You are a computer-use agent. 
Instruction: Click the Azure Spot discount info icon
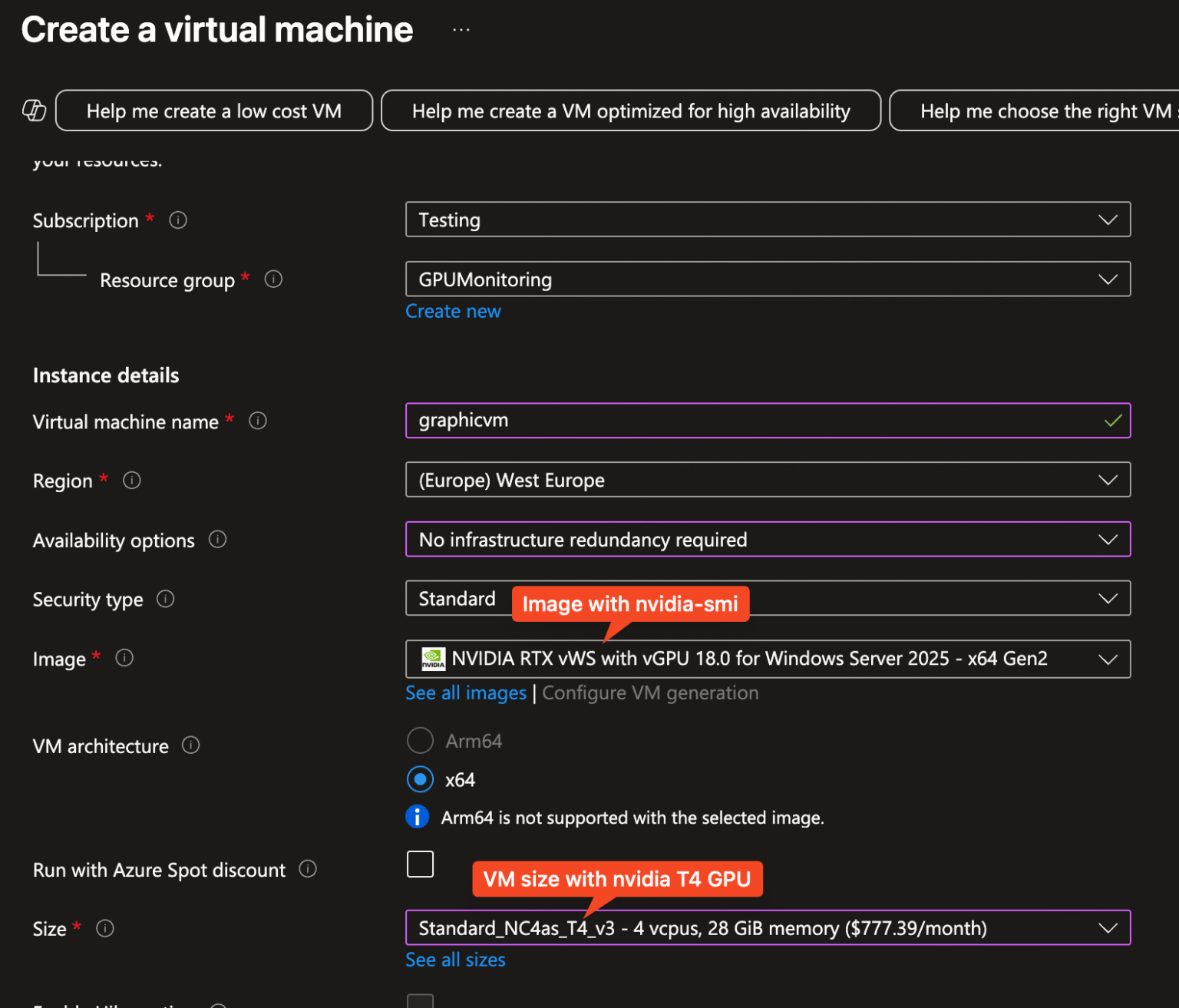(308, 868)
